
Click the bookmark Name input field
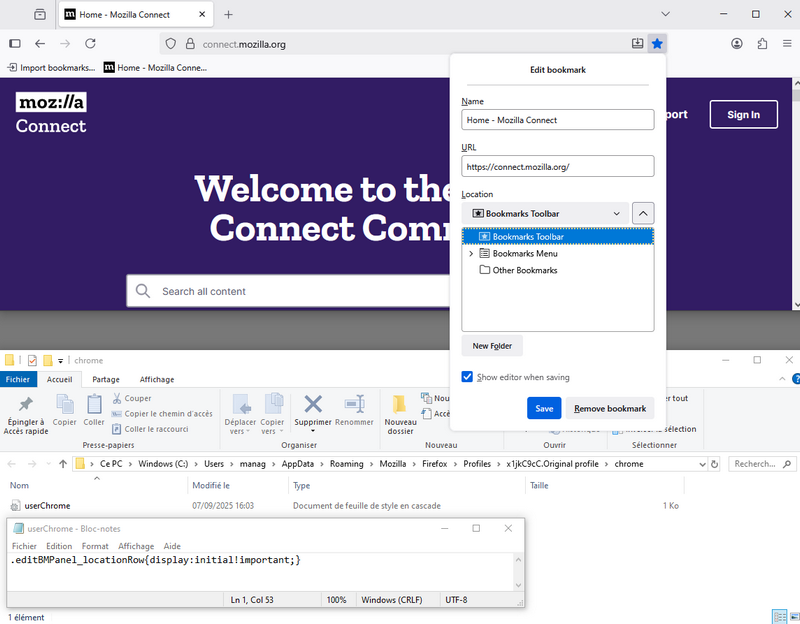click(x=557, y=120)
